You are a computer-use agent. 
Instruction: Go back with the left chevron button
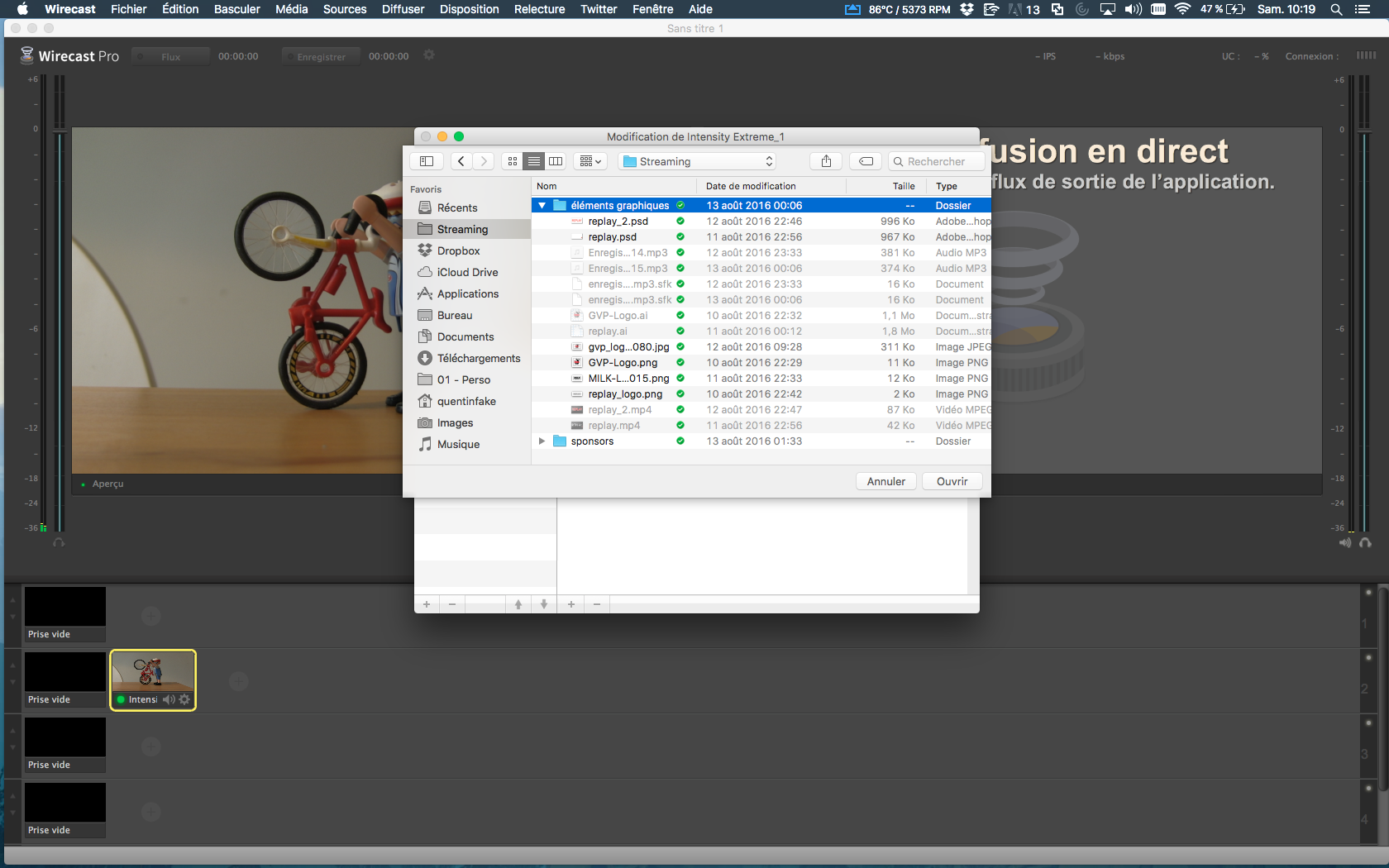[x=461, y=161]
